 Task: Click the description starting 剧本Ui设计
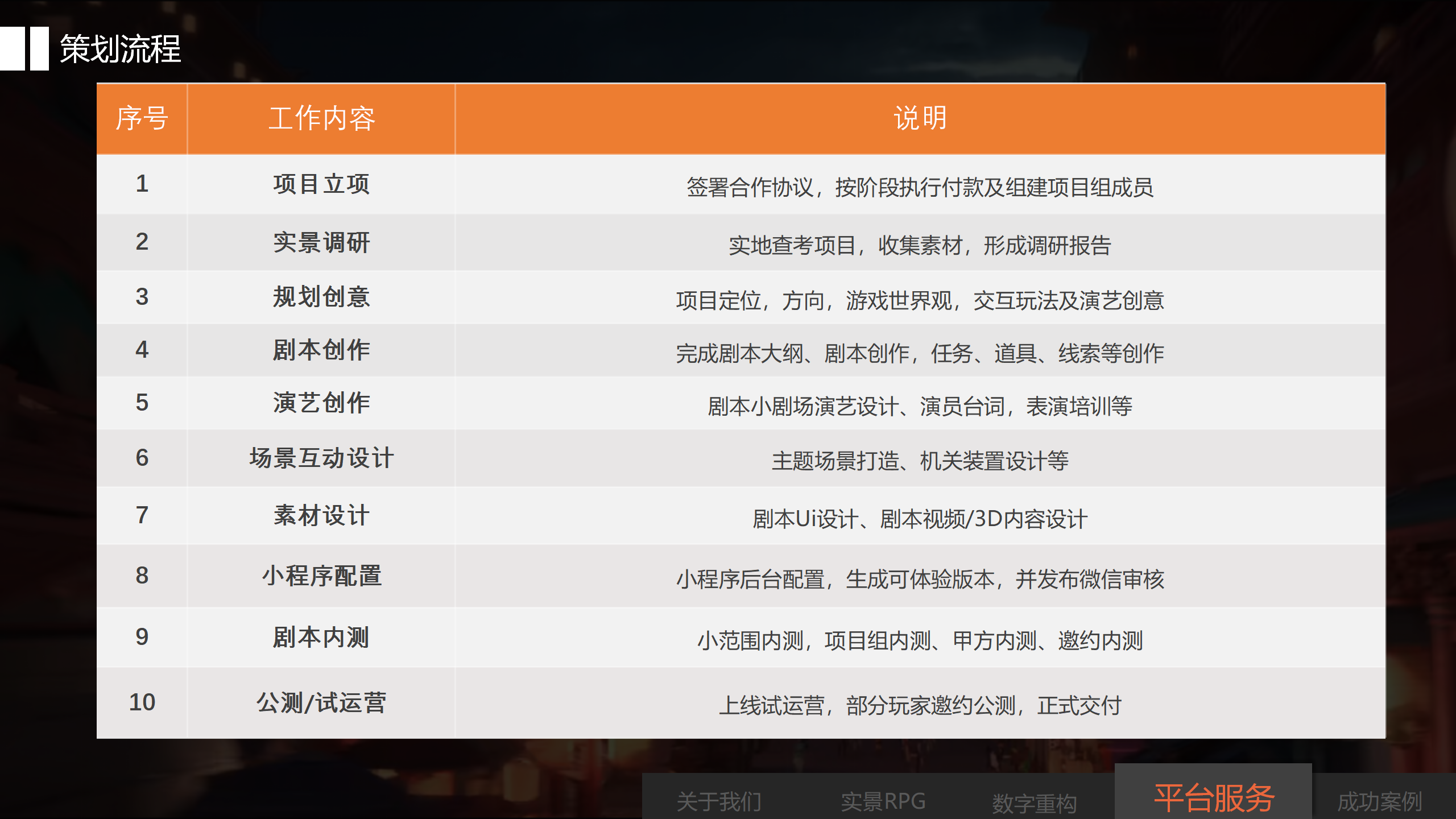tap(920, 519)
